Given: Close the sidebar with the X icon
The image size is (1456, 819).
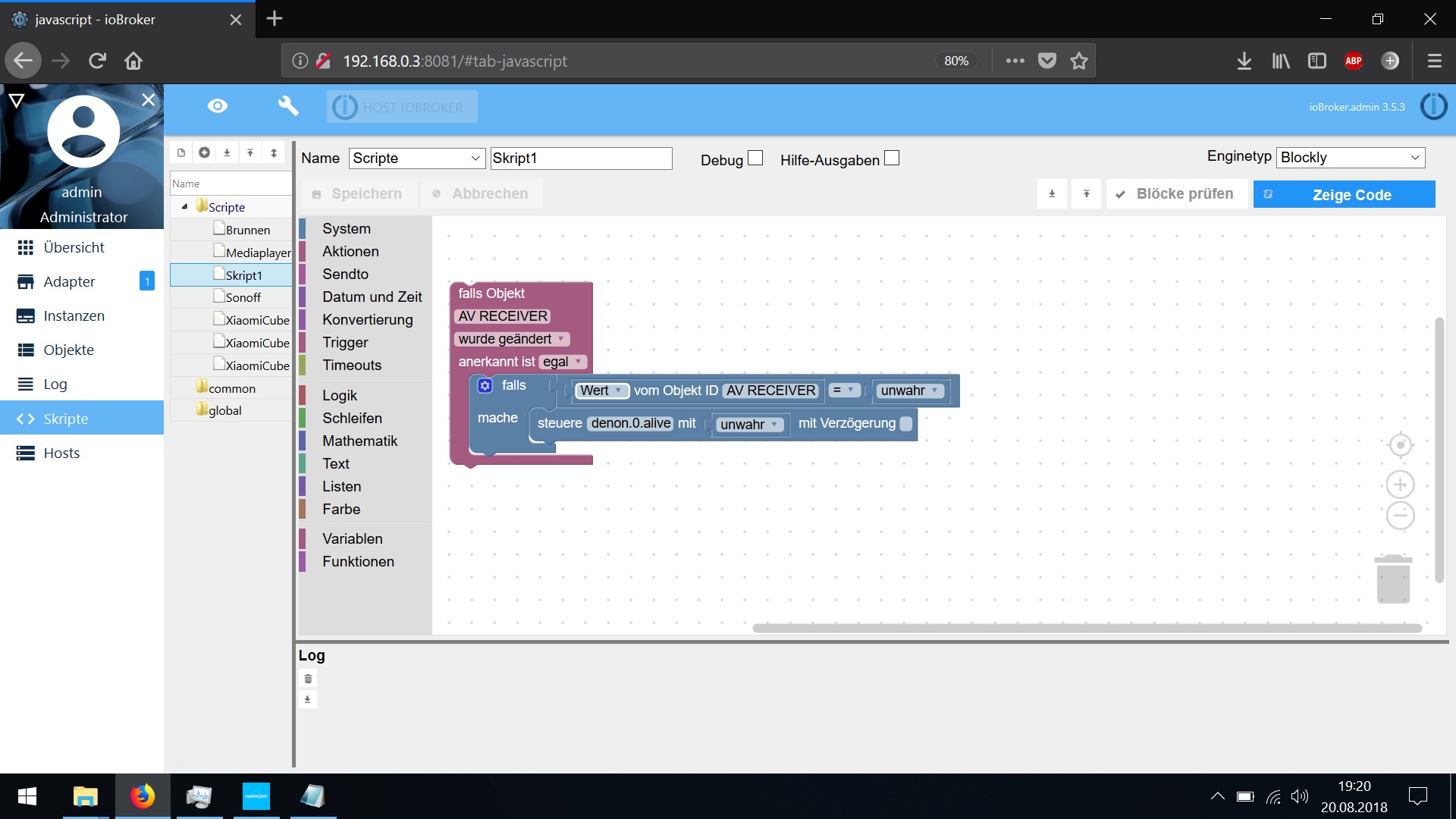Looking at the screenshot, I should click(x=149, y=99).
